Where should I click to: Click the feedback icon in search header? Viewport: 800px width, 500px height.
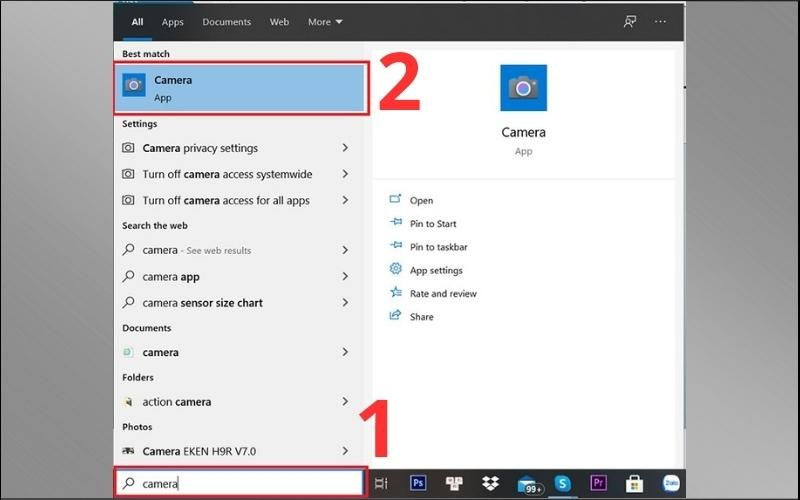[629, 21]
